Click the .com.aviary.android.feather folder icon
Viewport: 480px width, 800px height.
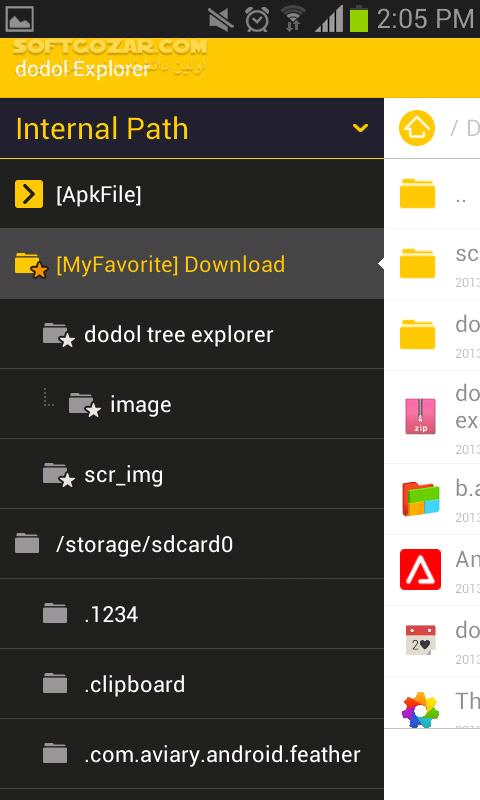tap(55, 753)
